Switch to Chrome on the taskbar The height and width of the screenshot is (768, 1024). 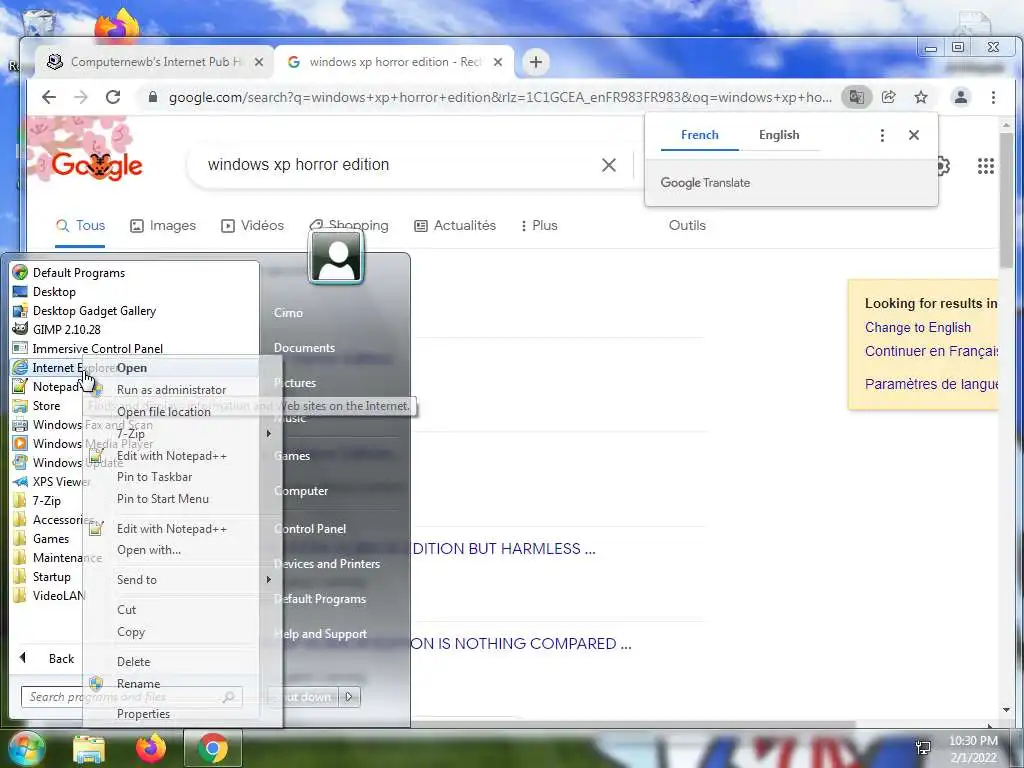click(x=212, y=748)
